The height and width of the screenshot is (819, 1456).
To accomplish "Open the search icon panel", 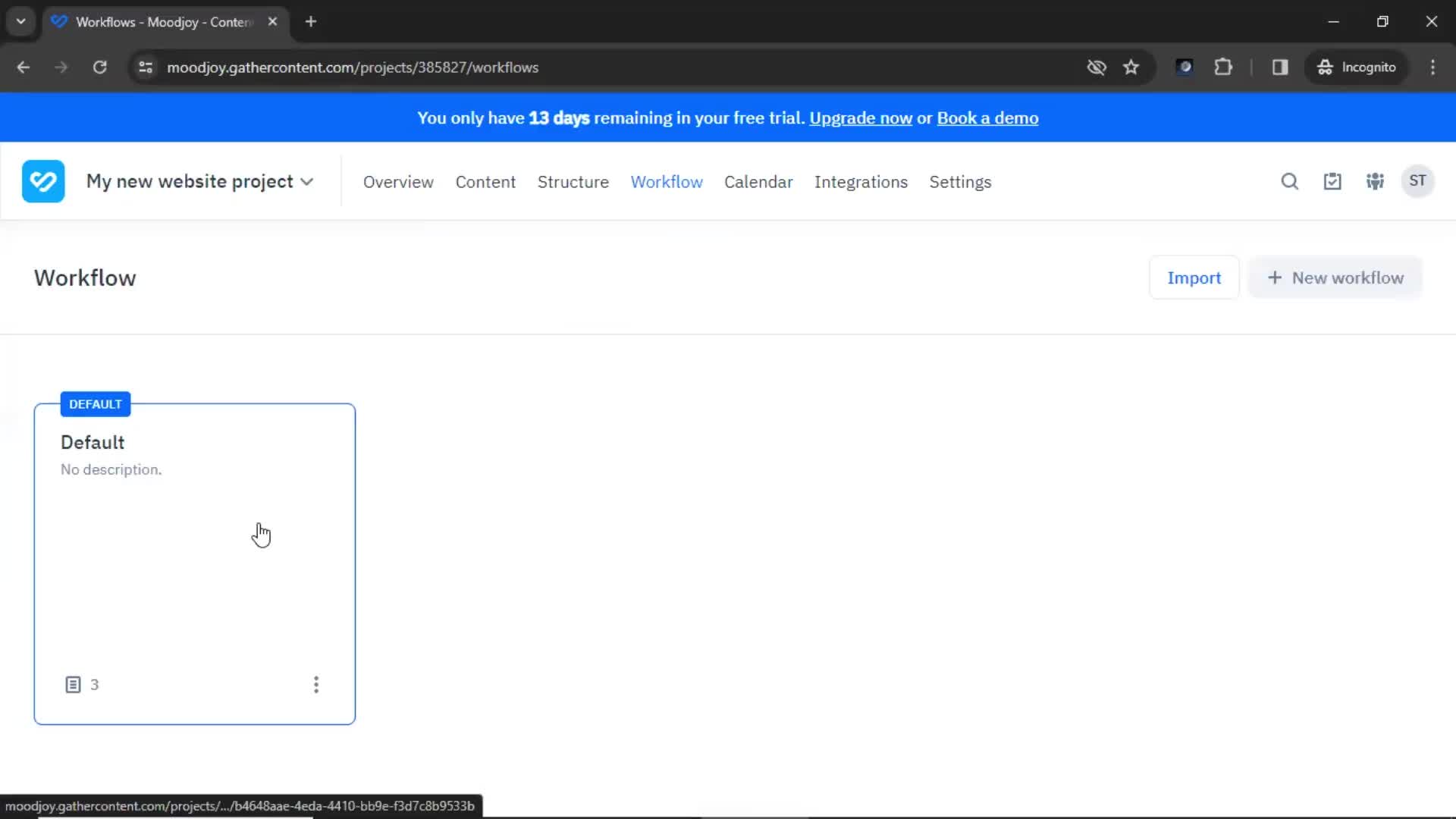I will coord(1290,181).
